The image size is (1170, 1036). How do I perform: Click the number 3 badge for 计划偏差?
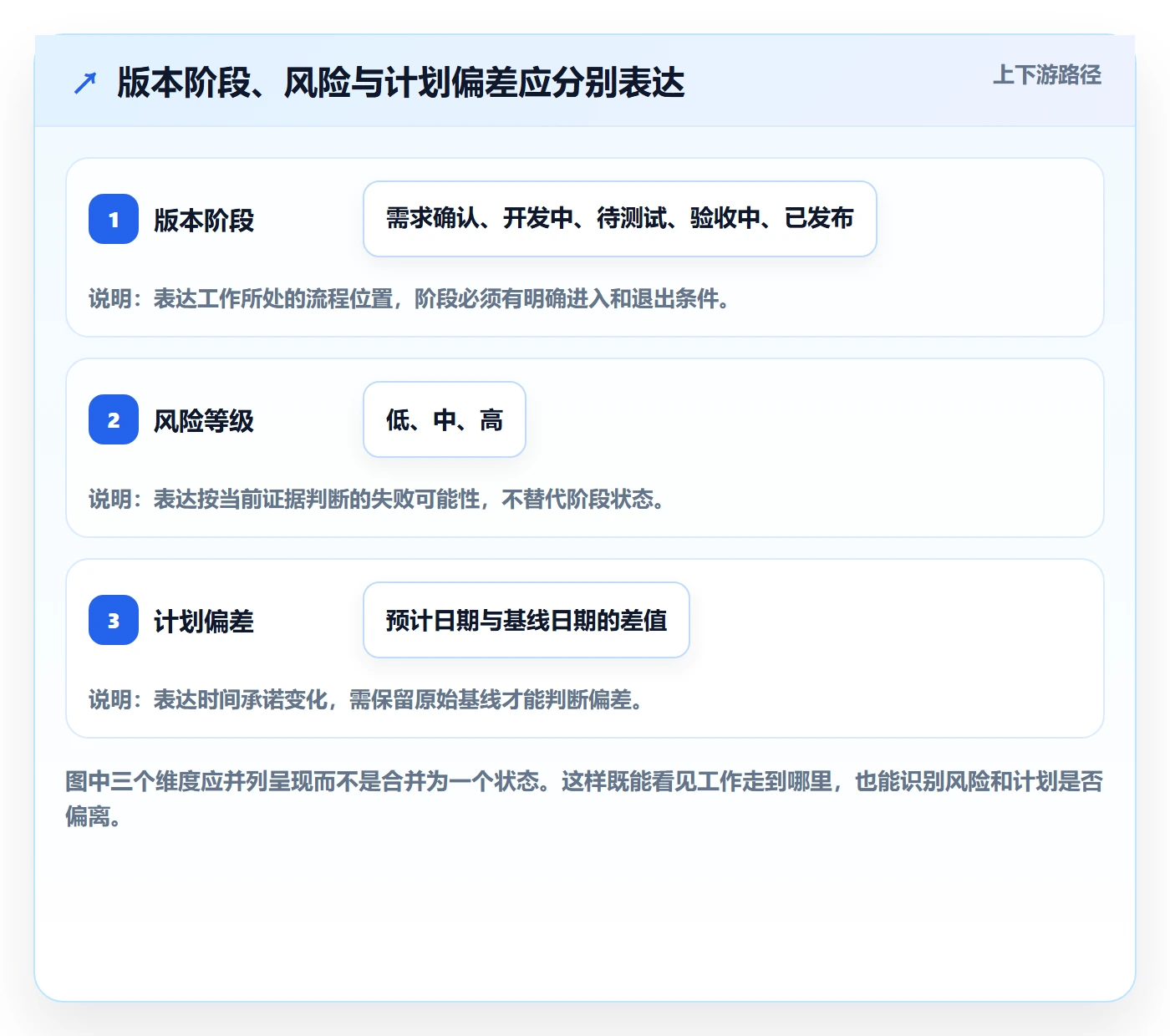pos(114,620)
